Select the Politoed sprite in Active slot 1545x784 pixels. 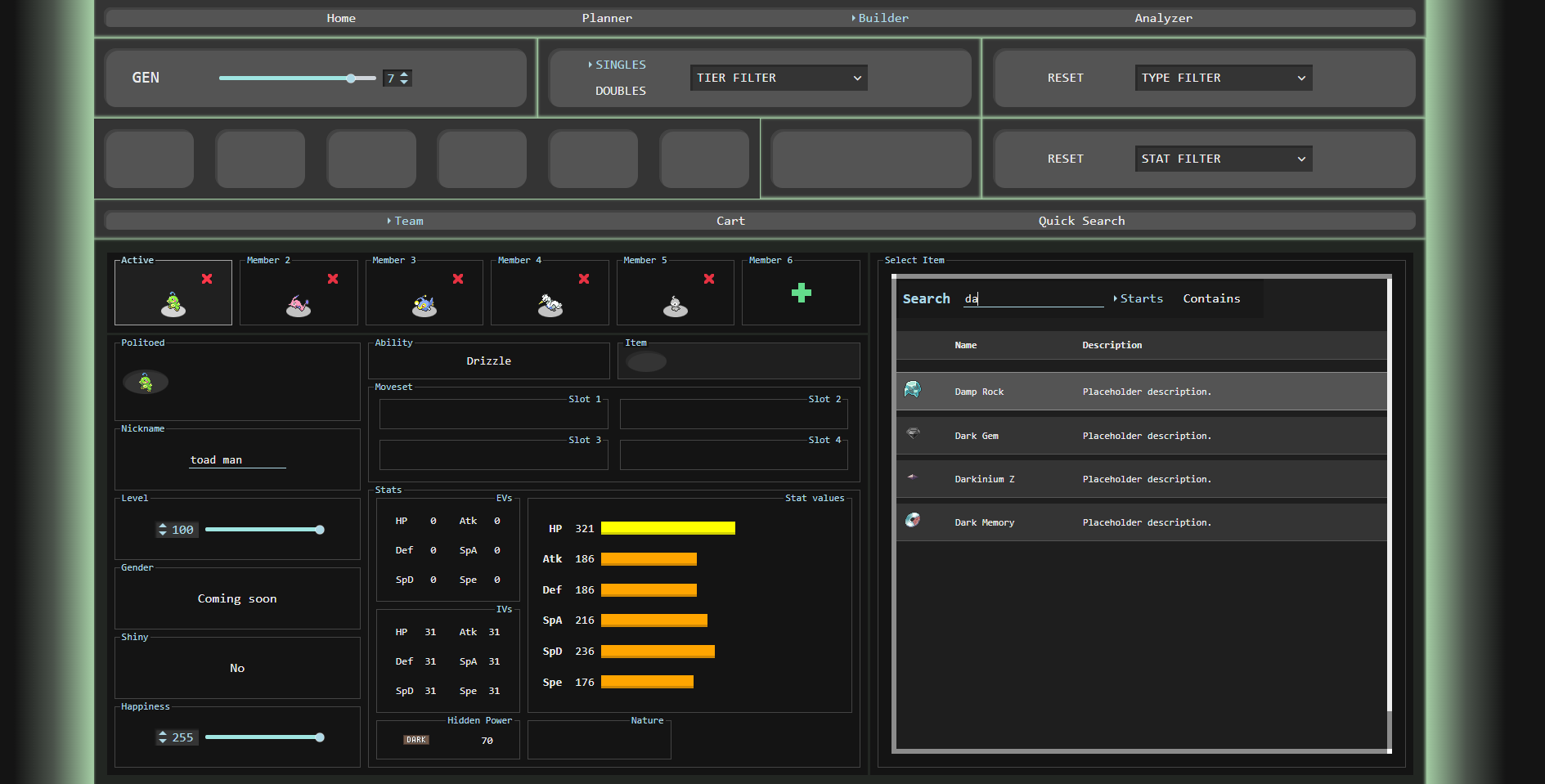coord(173,304)
